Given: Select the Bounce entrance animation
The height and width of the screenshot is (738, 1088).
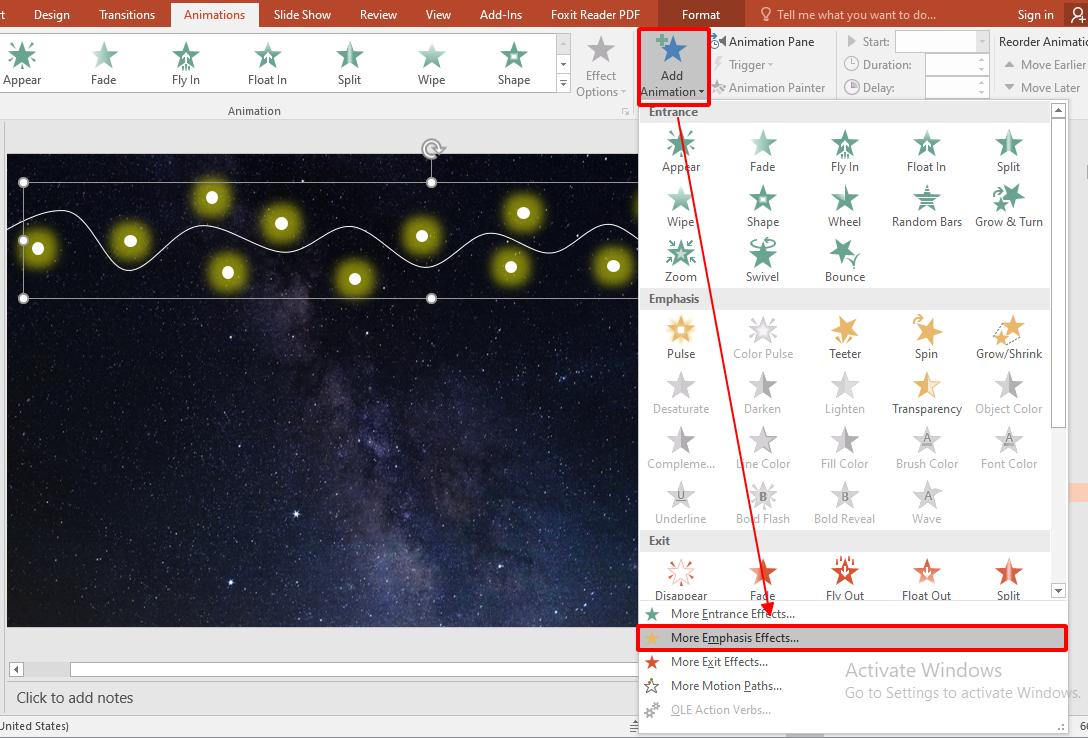Looking at the screenshot, I should (843, 260).
